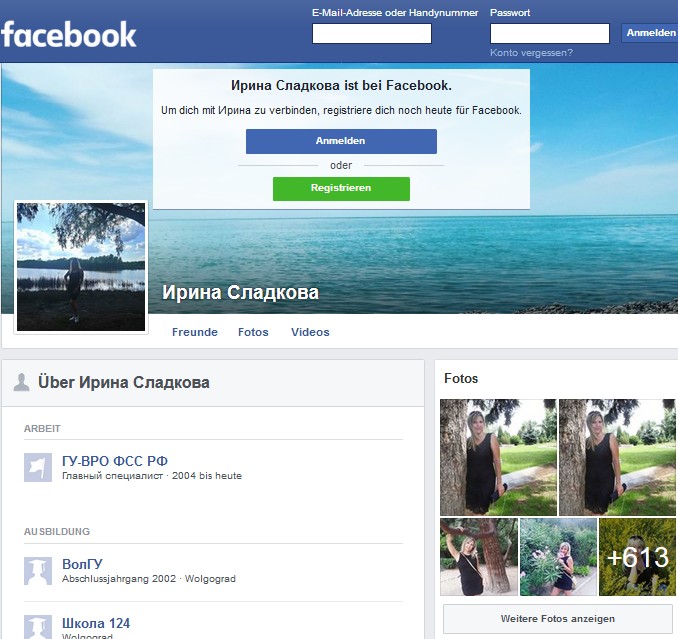Click the Wolgograd text under Школа 124
The height and width of the screenshot is (639, 678).
87,636
